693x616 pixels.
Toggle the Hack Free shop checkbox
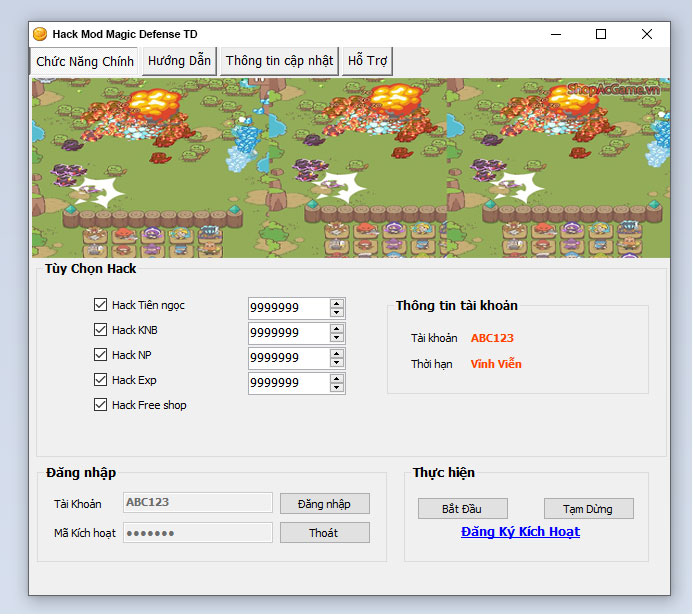coord(100,405)
